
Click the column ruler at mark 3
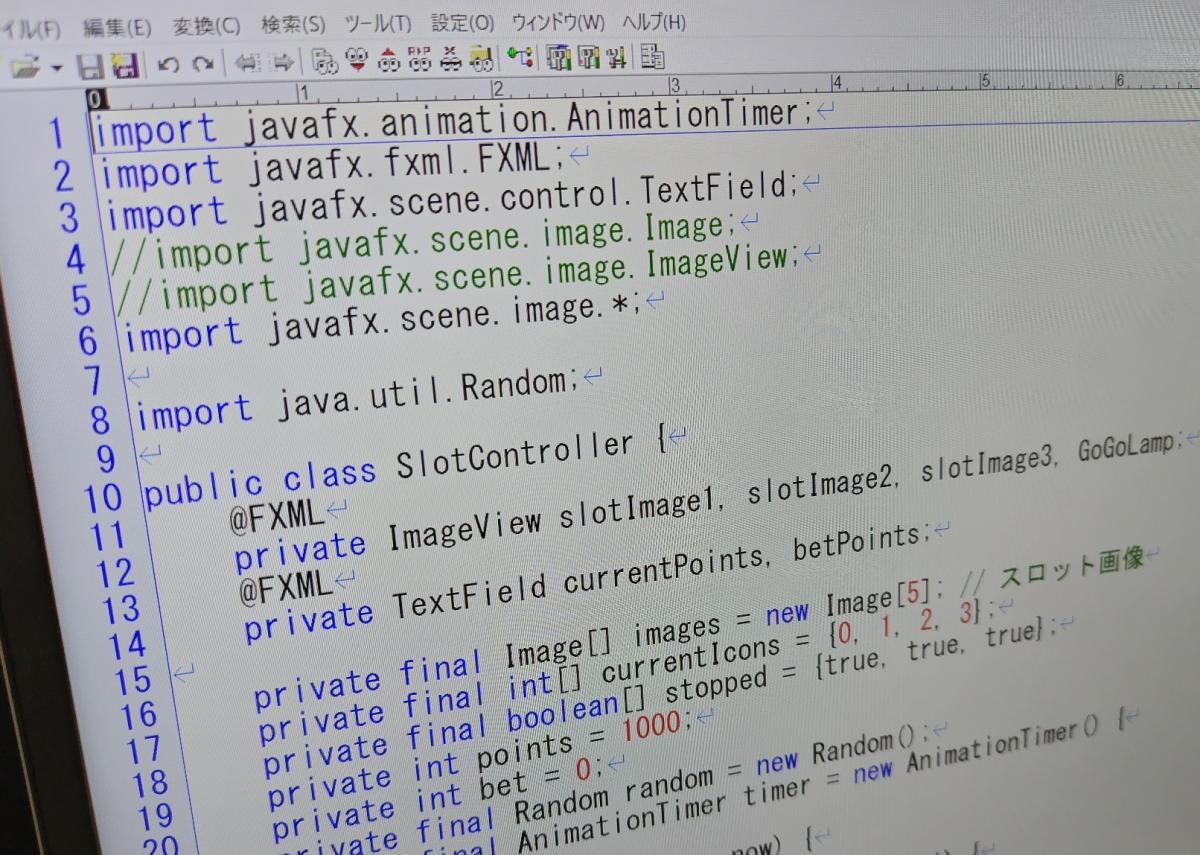point(675,85)
